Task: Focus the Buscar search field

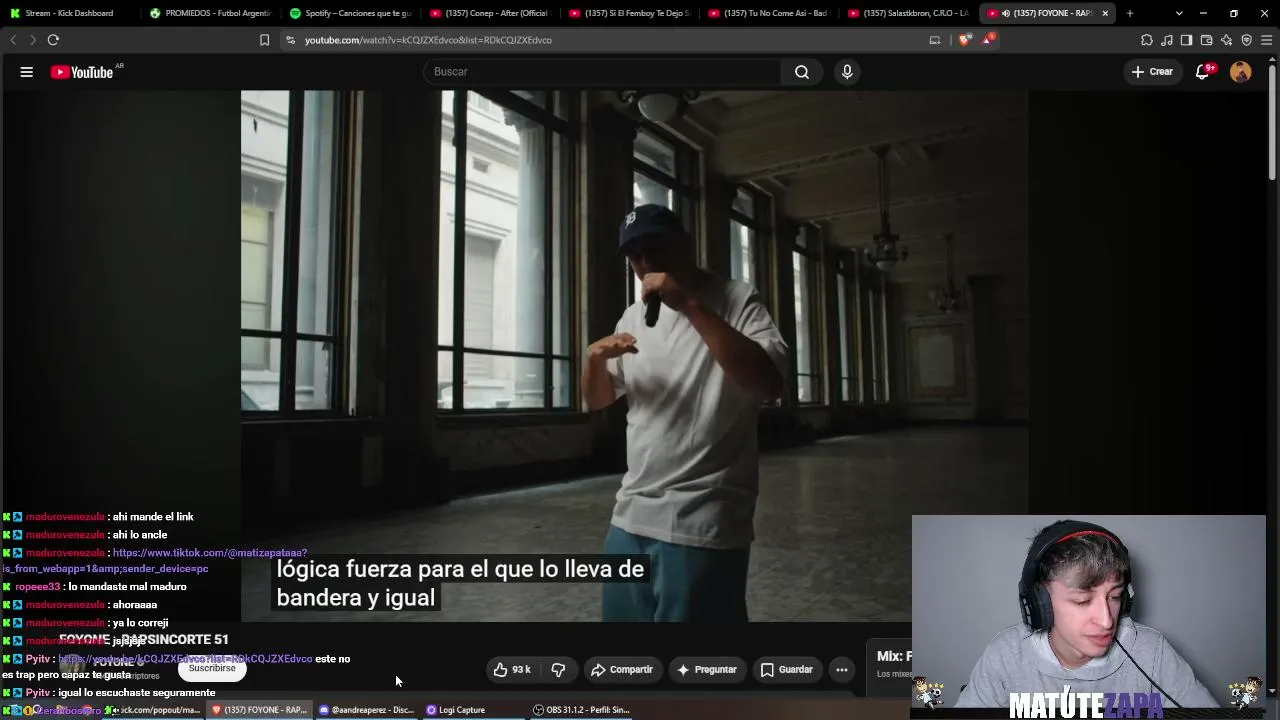Action: (x=603, y=72)
